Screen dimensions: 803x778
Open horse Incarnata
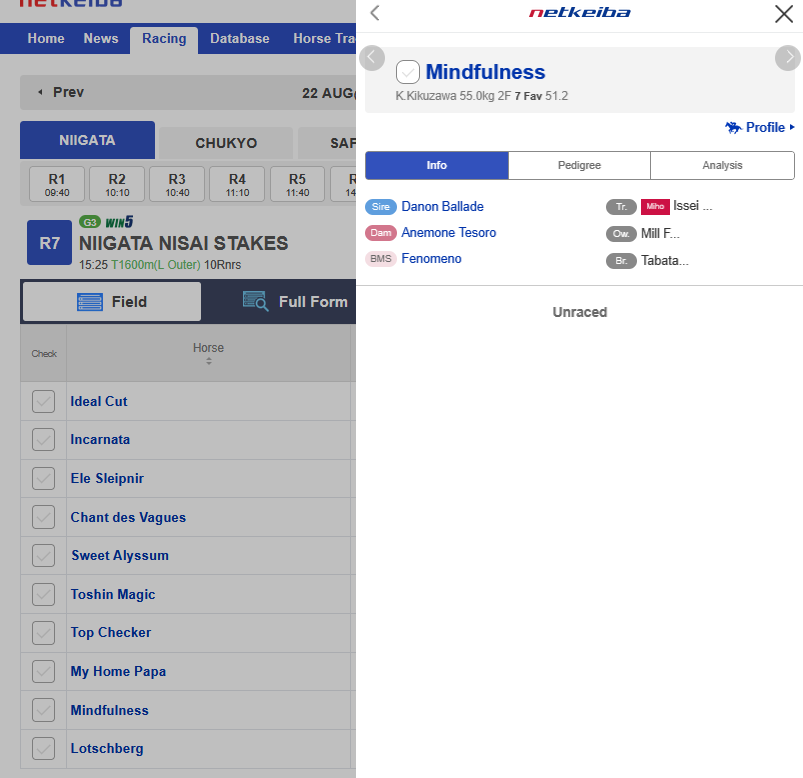[100, 439]
